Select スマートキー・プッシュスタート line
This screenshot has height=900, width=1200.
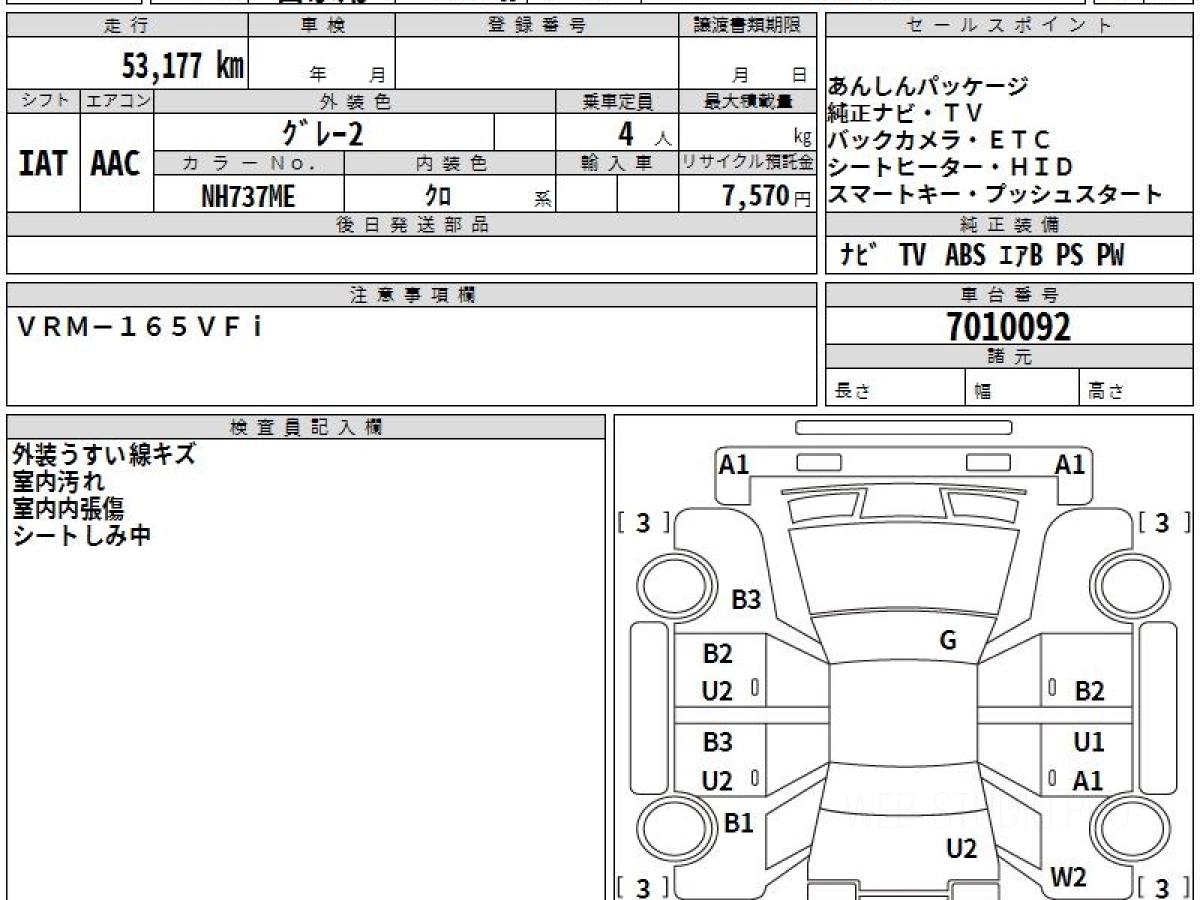996,194
